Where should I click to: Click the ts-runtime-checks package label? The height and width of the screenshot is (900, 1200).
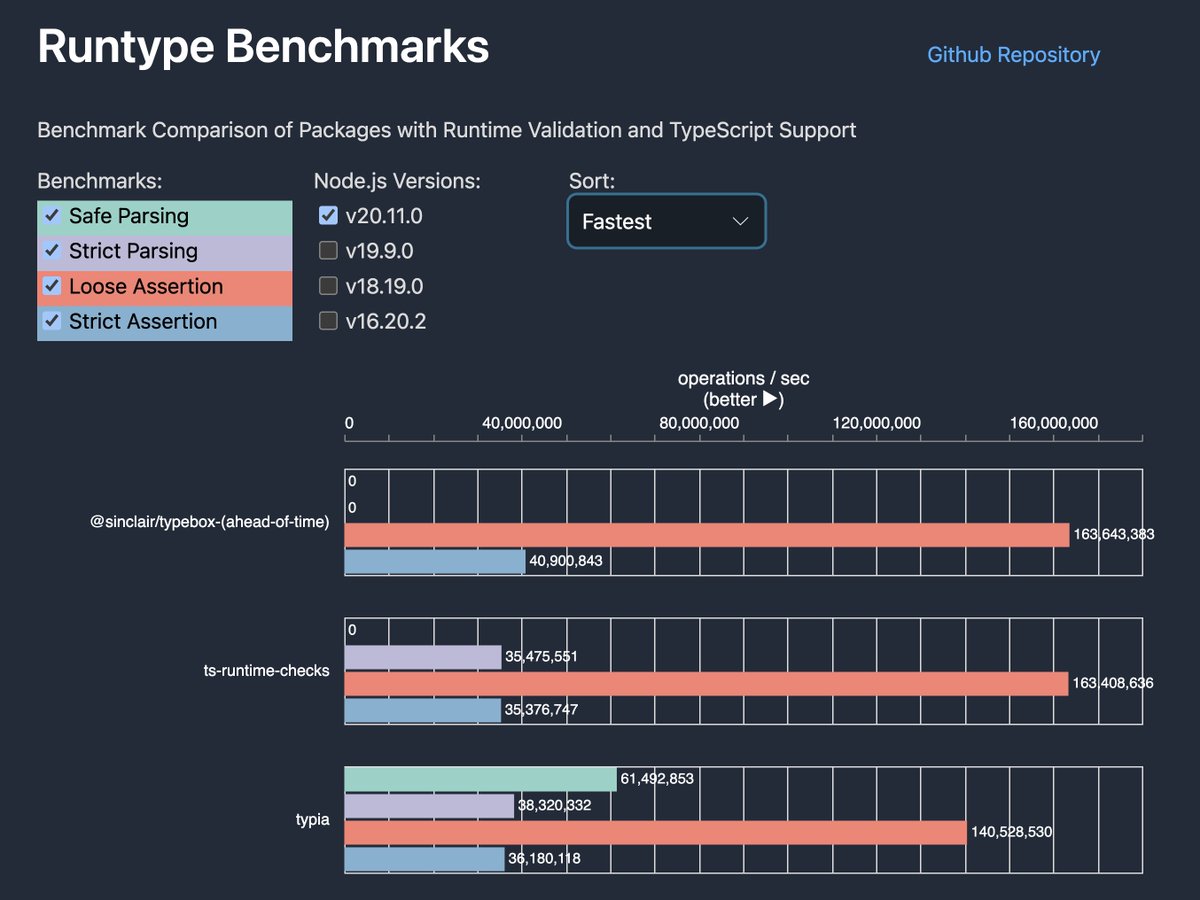[x=266, y=670]
